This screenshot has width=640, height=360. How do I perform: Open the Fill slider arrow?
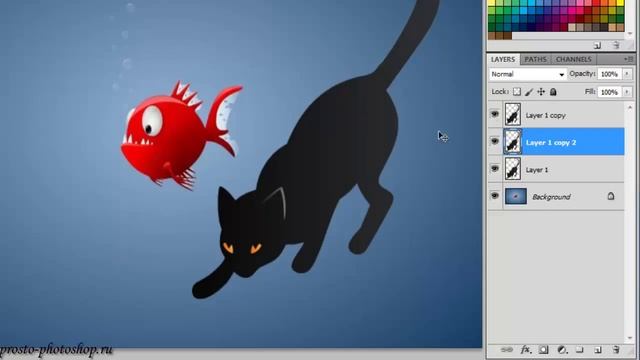[627, 92]
